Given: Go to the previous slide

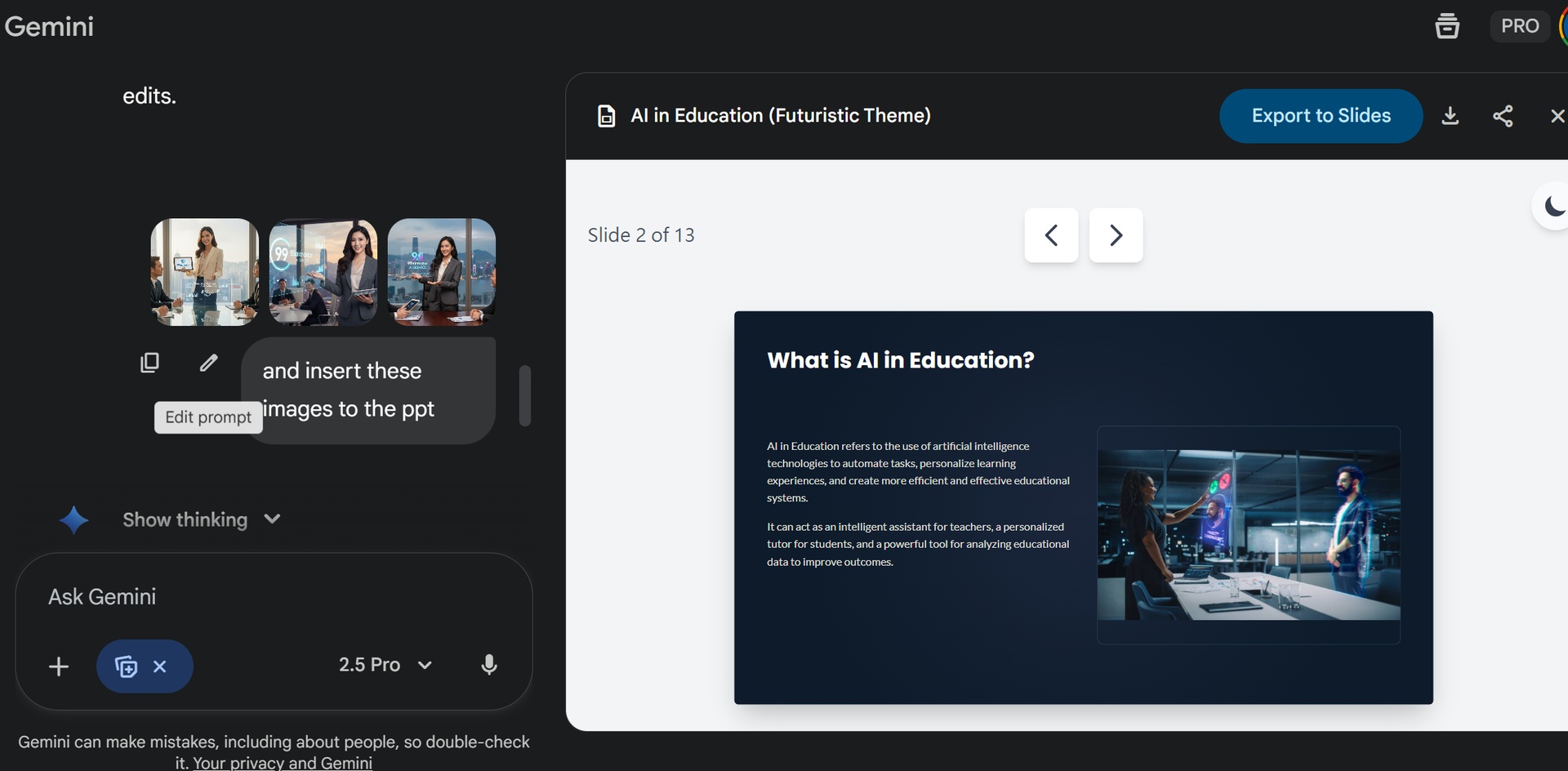Looking at the screenshot, I should (x=1051, y=235).
